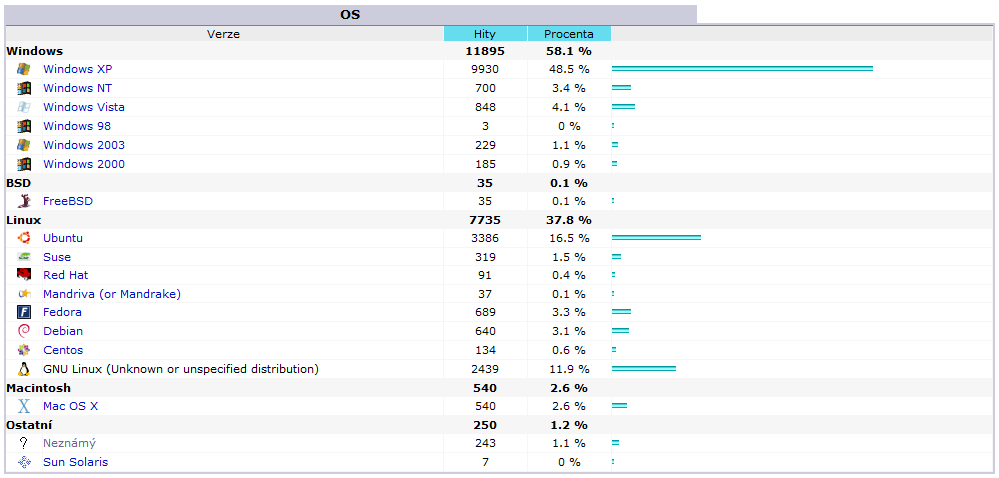Click the percentage value 58.1 %

pos(569,51)
